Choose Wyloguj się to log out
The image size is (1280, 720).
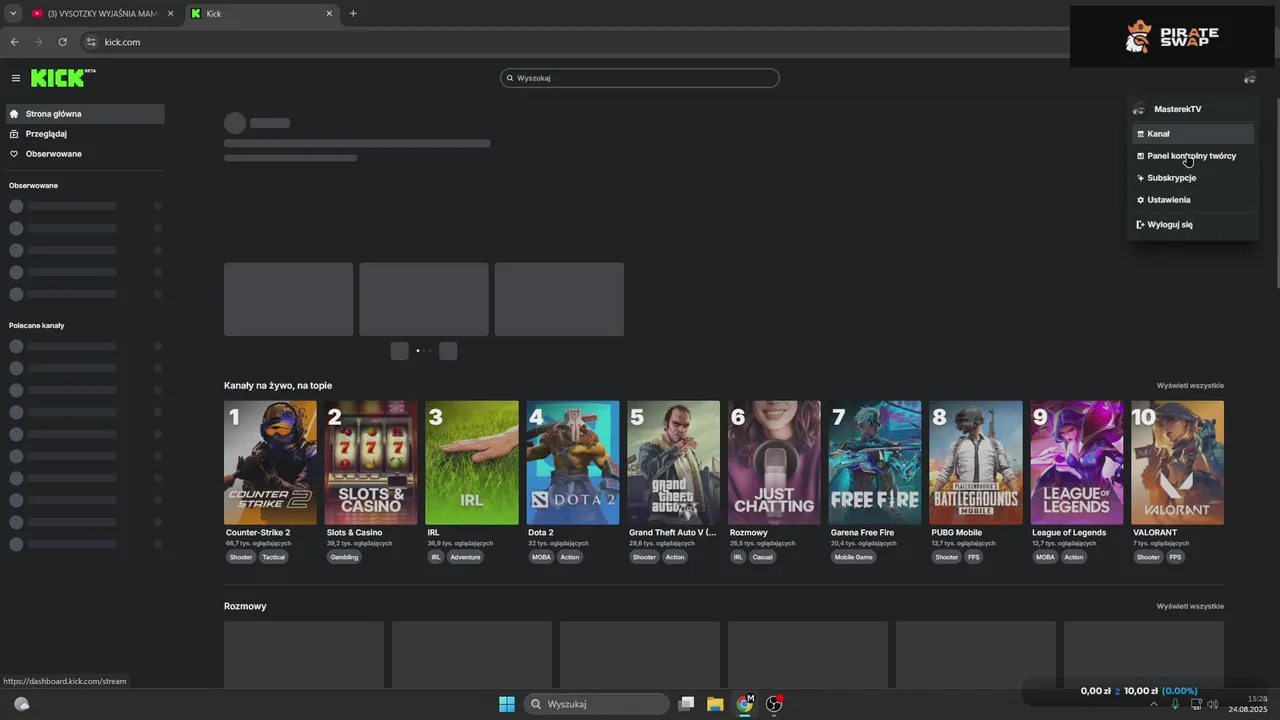1193,225
